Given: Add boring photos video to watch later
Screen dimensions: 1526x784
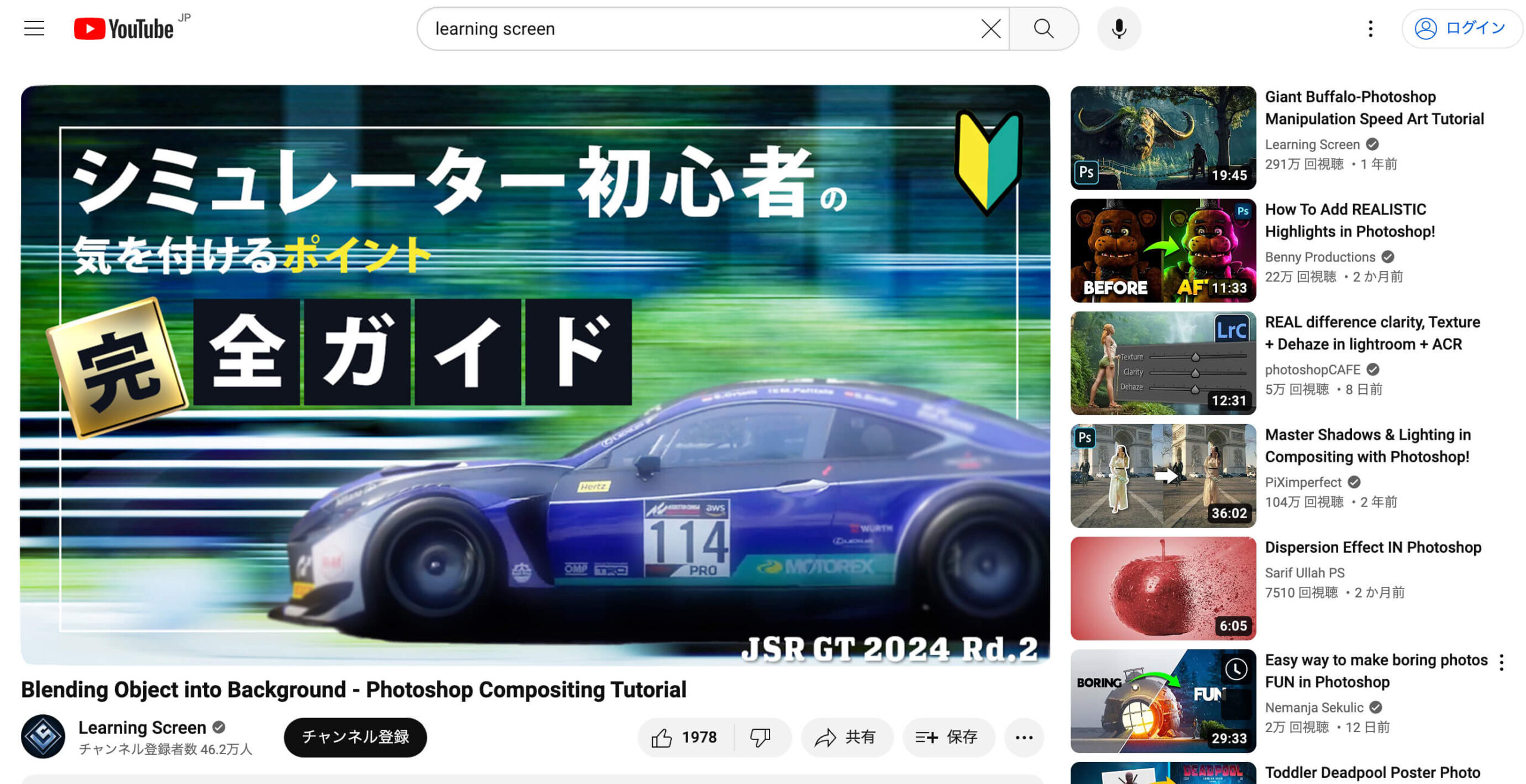Looking at the screenshot, I should tap(1236, 669).
